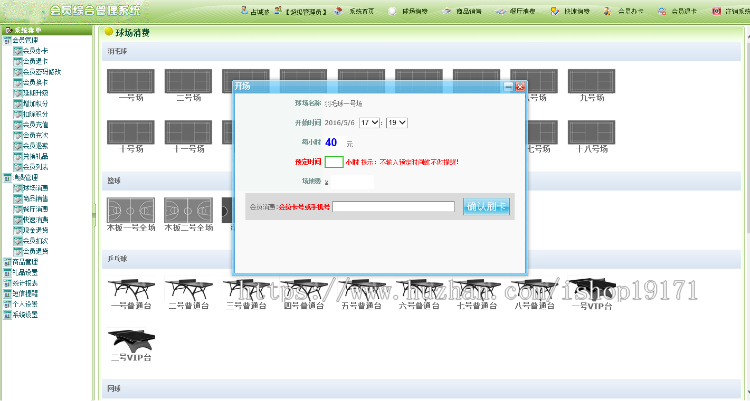Image resolution: width=750 pixels, height=401 pixels.
Task: Minimize the 开场 dialog
Action: tap(508, 87)
